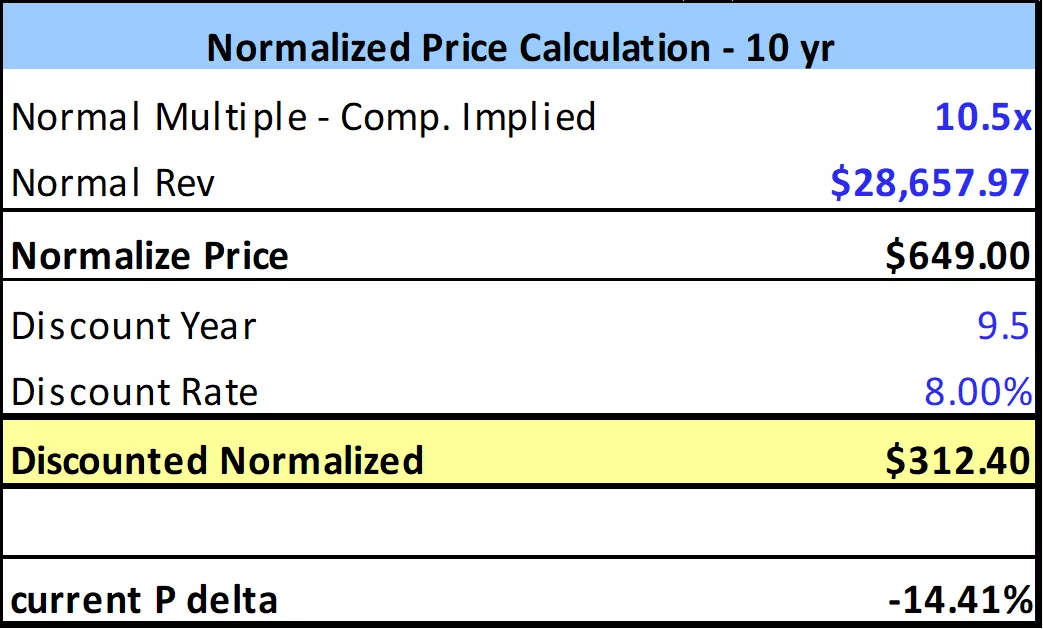1043x629 pixels.
Task: Click the yellow Discounted Normalized label
Action: click(x=217, y=460)
